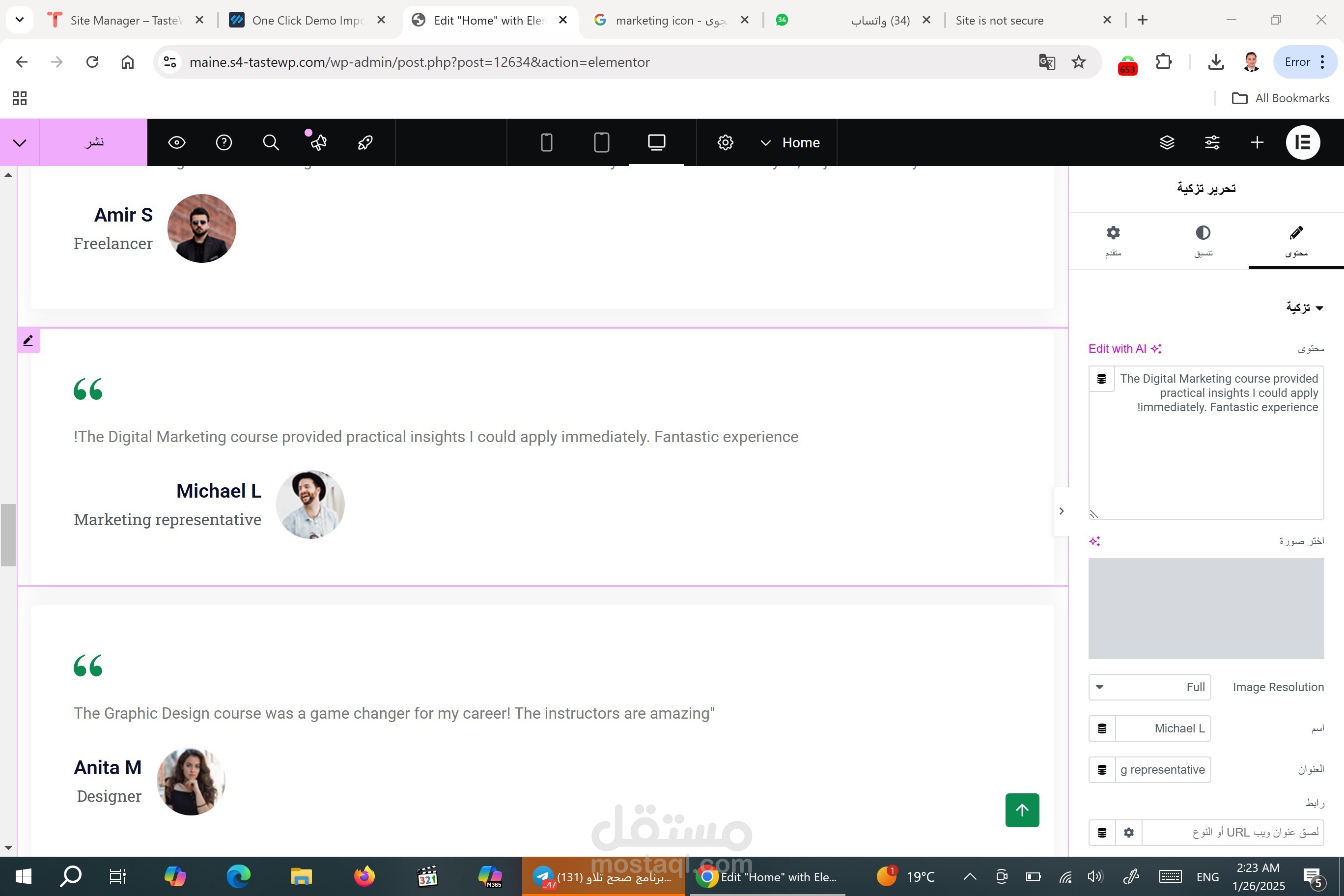Open the Finder search icon
Screen dimensions: 1344x896
point(271,142)
